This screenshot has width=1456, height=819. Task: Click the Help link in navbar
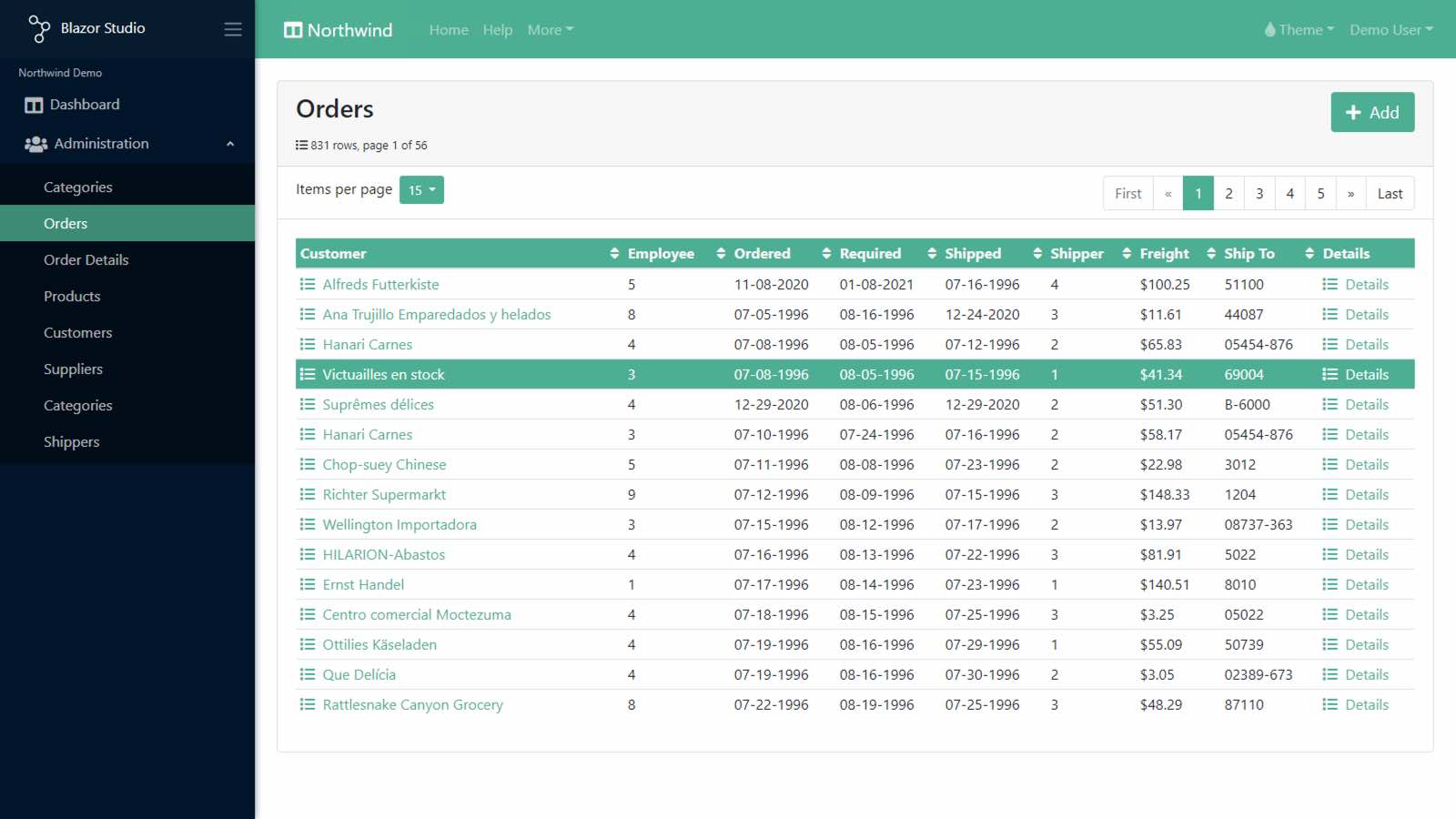click(x=498, y=30)
